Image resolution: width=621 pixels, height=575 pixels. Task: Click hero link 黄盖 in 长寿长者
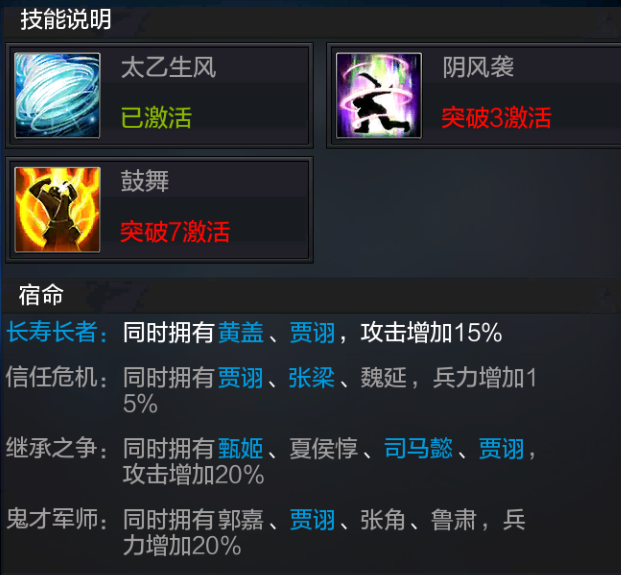point(241,332)
